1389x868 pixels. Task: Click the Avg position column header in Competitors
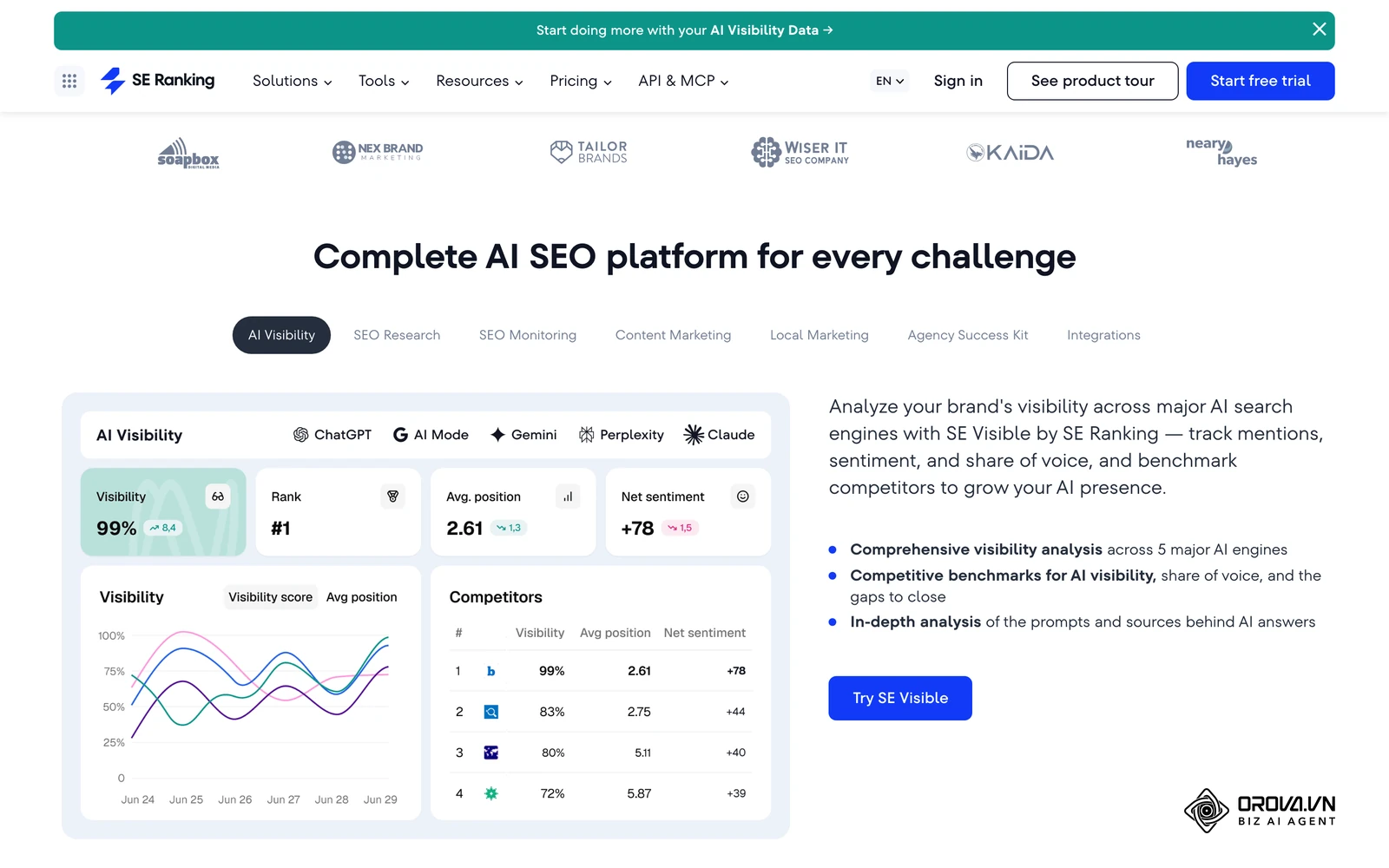click(615, 633)
